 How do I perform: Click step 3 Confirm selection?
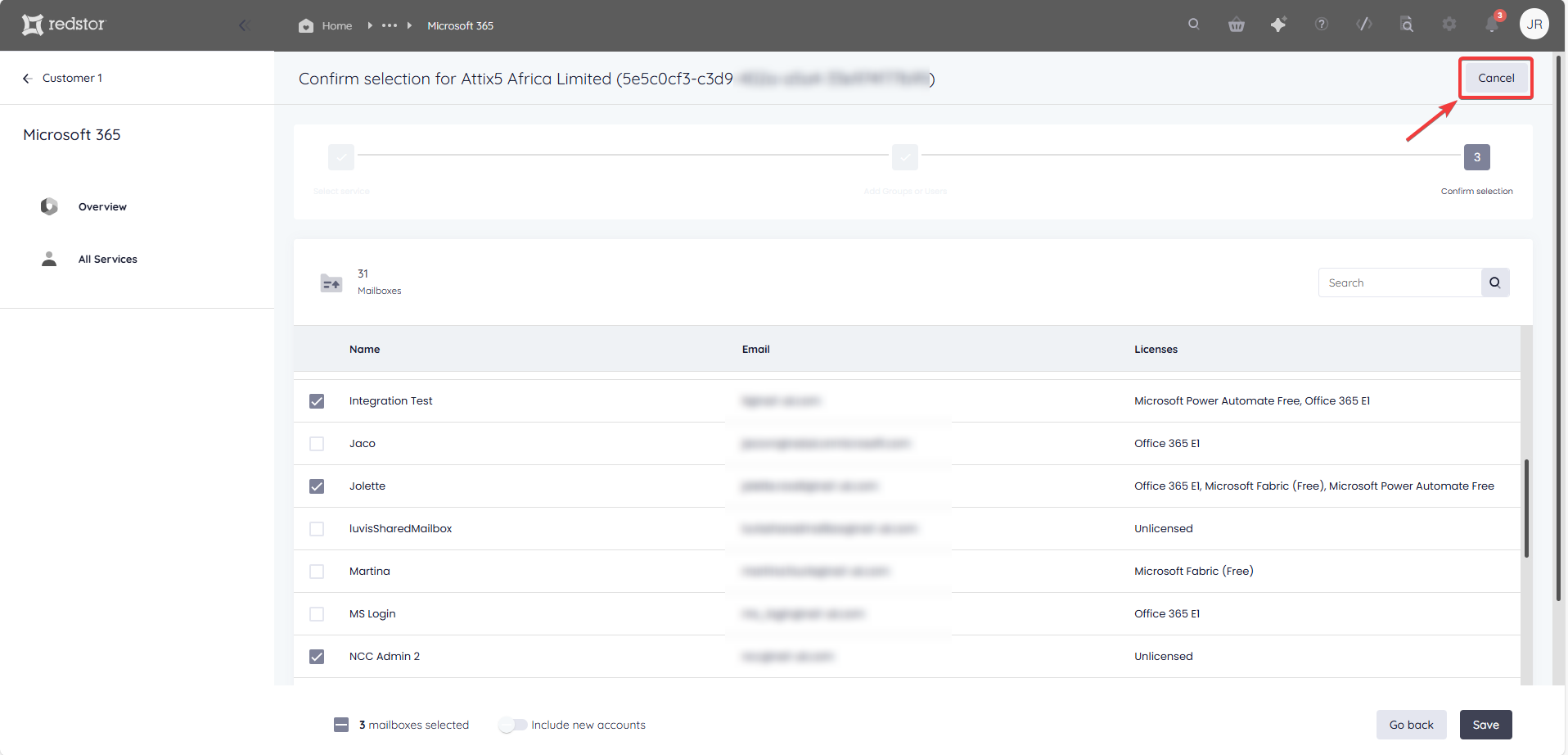[x=1477, y=157]
